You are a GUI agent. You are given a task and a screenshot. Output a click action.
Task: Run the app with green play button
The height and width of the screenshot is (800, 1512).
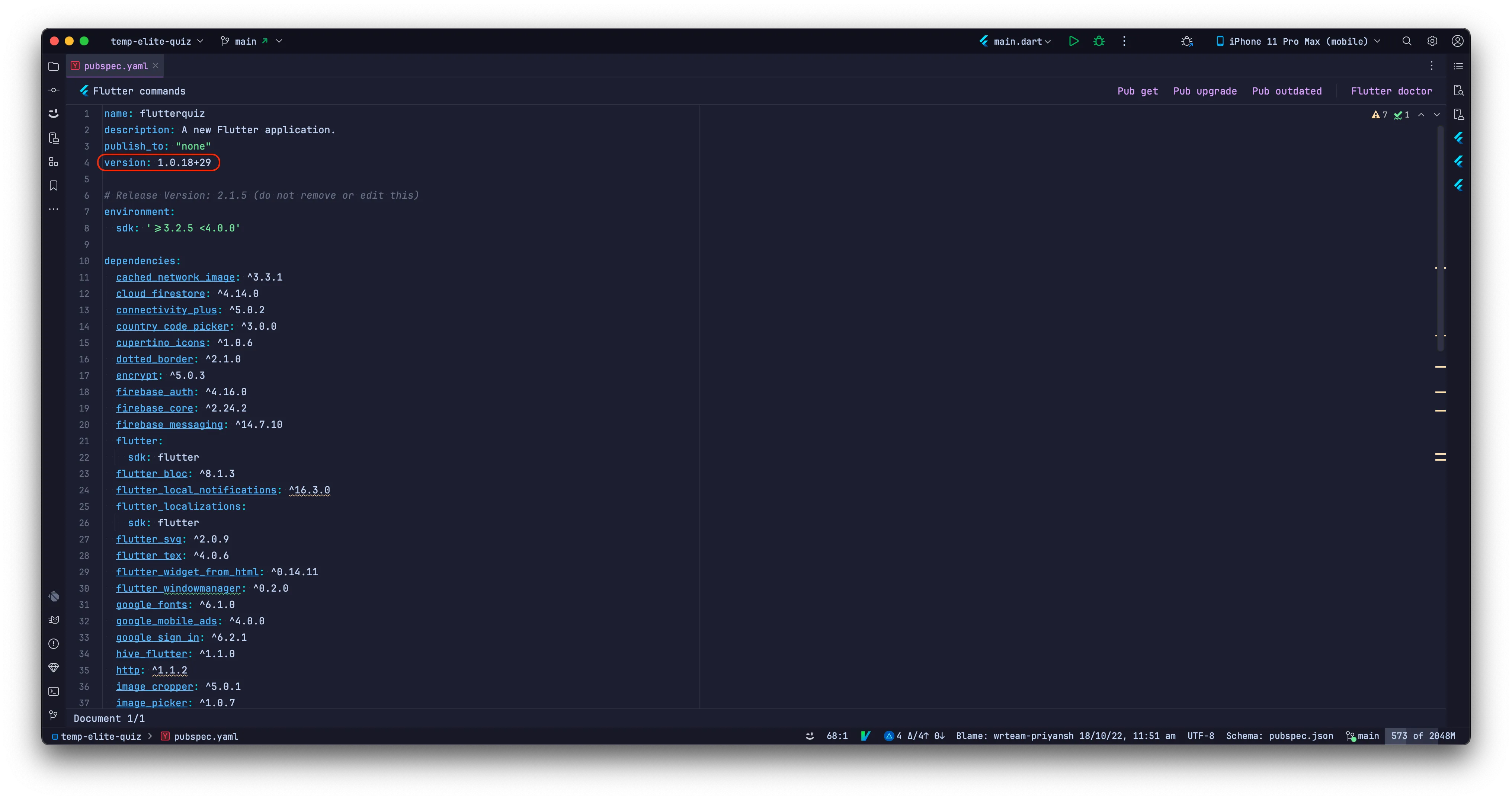click(1074, 41)
